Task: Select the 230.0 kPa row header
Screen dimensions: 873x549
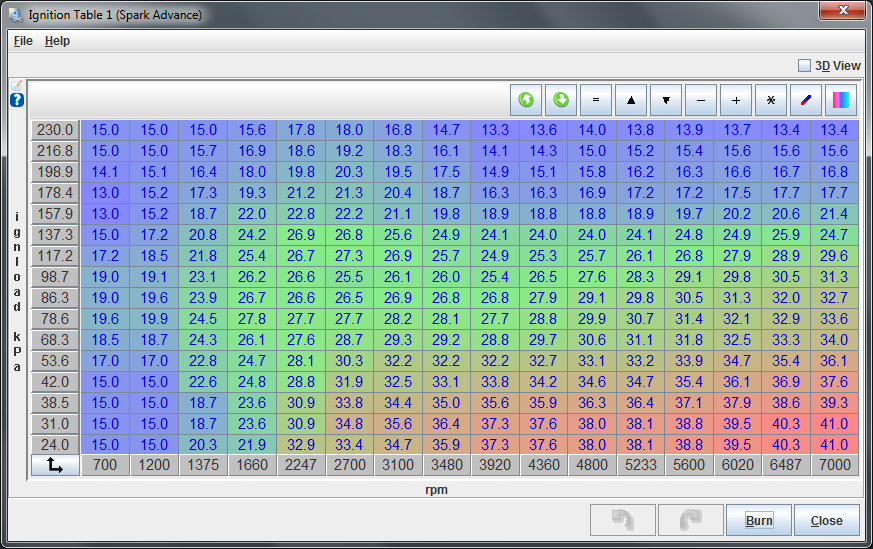Action: point(55,130)
